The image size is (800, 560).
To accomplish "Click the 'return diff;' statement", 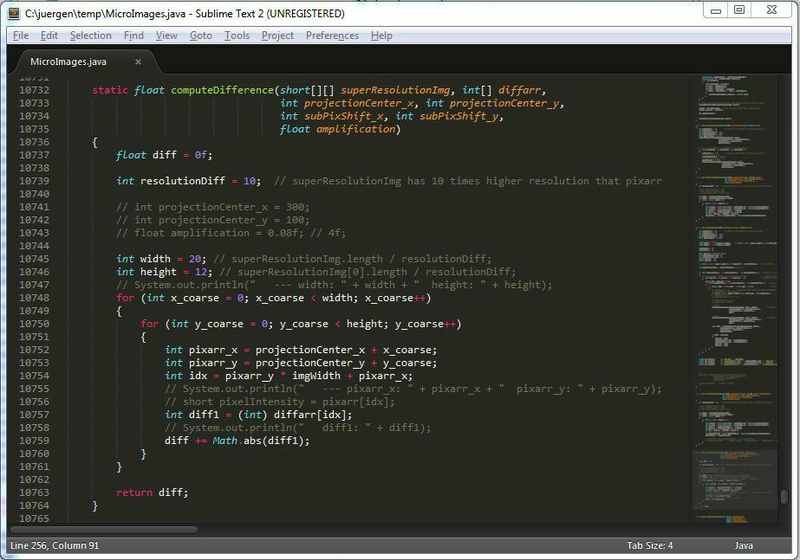I will (152, 493).
